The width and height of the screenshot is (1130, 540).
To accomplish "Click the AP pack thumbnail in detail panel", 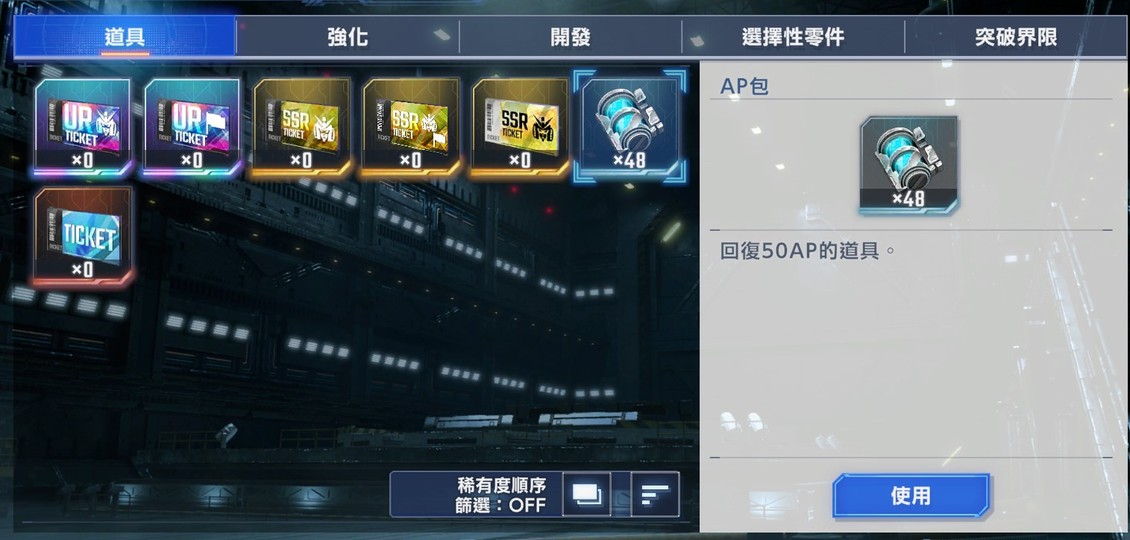I will [x=909, y=165].
